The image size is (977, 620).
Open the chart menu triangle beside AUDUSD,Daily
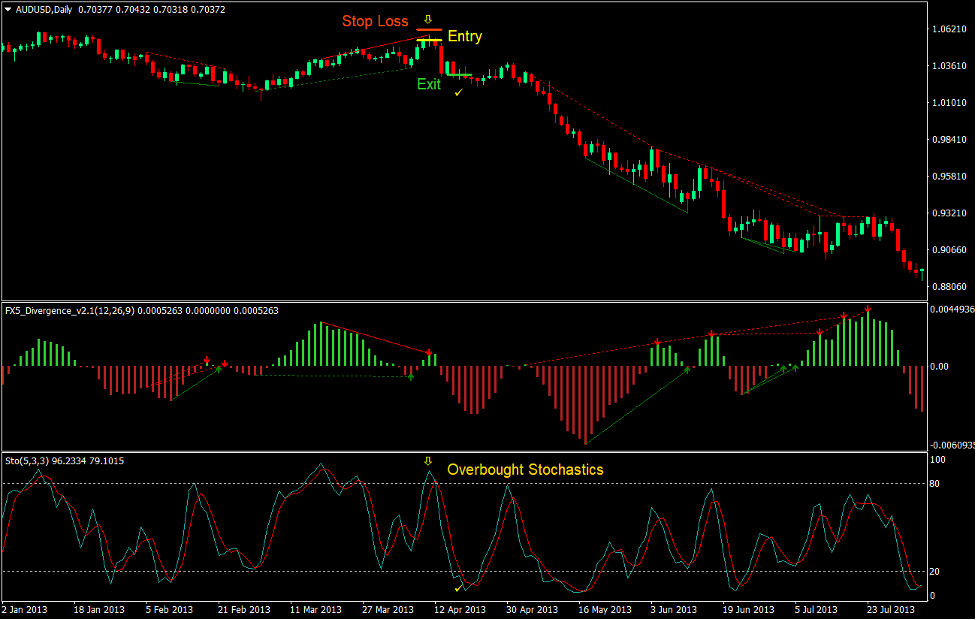point(9,9)
